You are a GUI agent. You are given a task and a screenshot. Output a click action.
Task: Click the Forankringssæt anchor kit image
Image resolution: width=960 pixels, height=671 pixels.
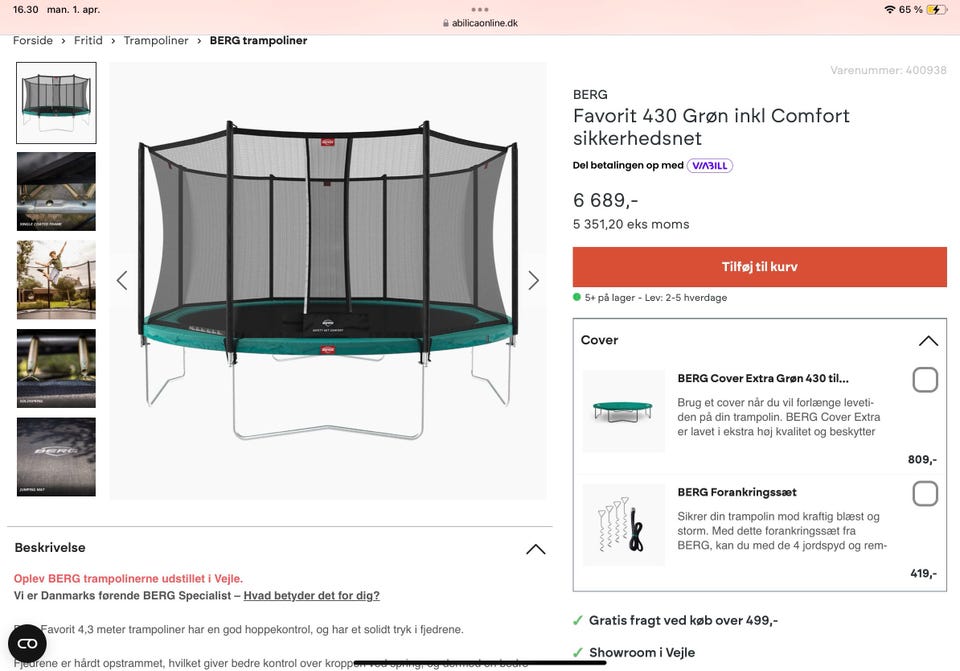(x=623, y=525)
